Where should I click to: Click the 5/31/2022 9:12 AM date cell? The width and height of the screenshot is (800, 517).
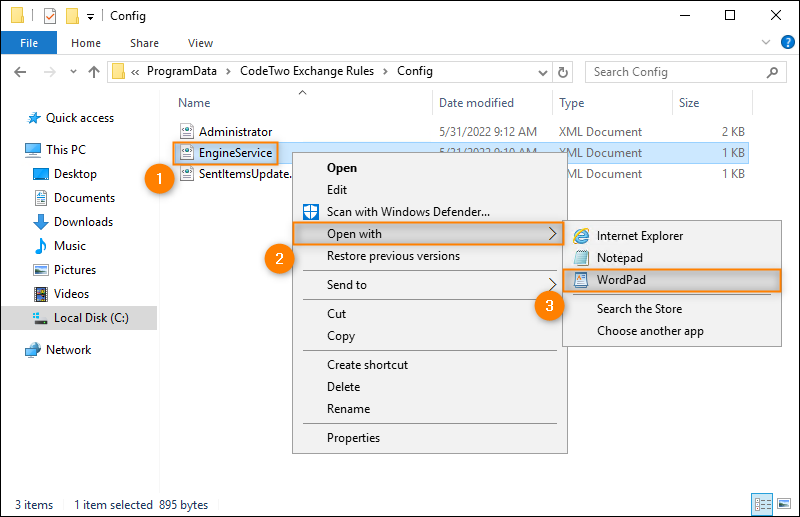[488, 132]
